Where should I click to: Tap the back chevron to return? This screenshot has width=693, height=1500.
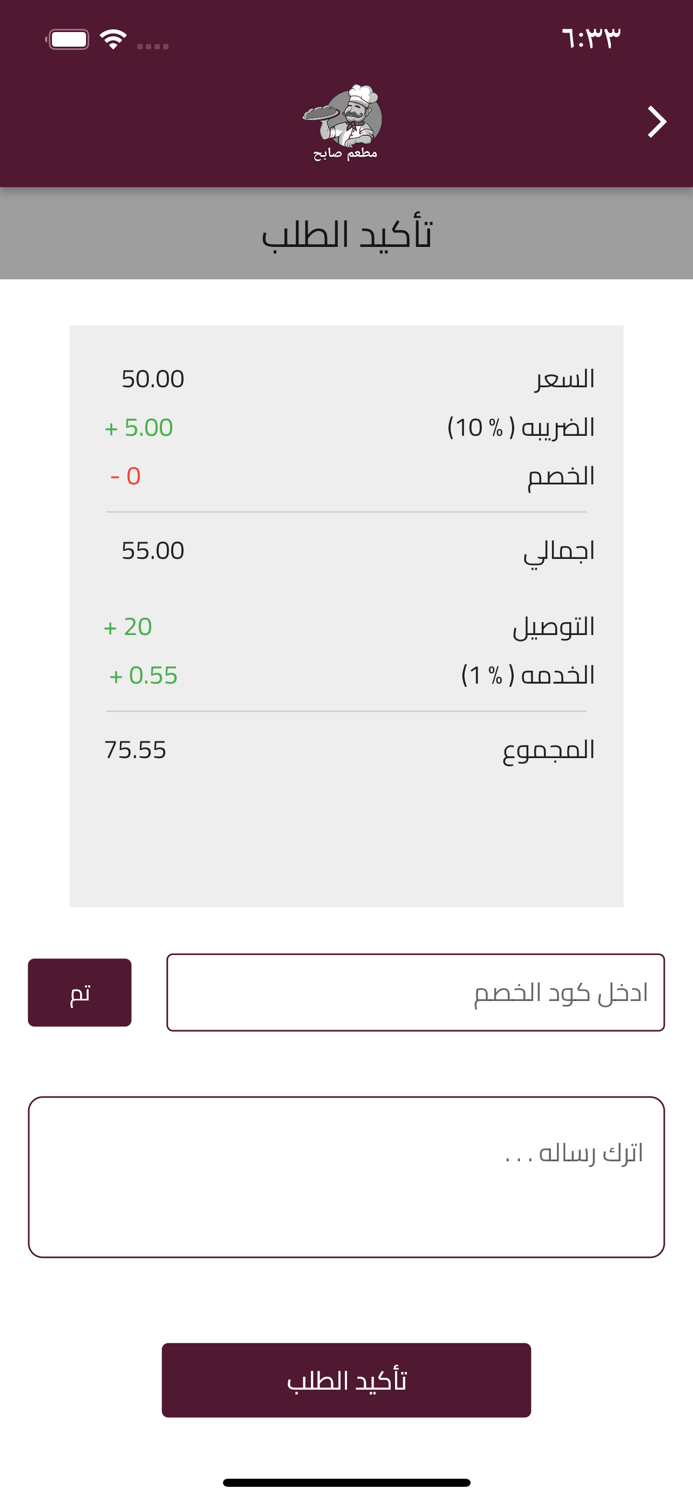pos(657,121)
